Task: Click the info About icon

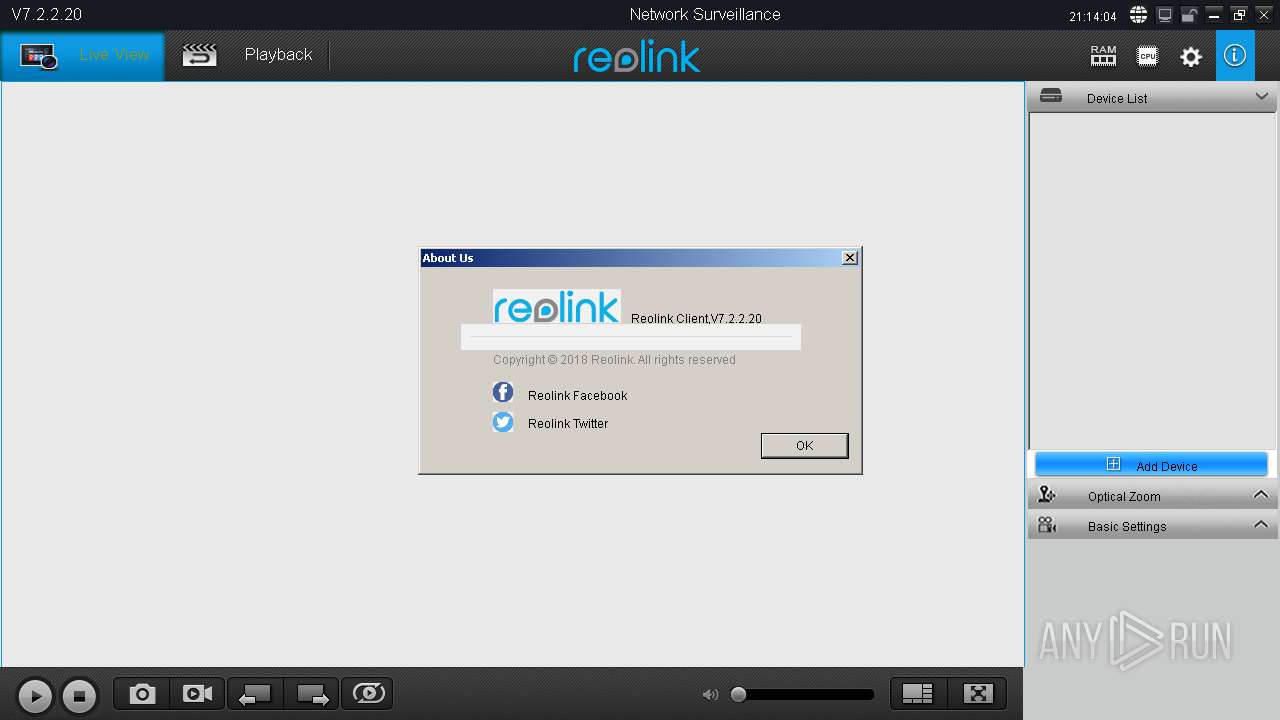Action: tap(1235, 55)
